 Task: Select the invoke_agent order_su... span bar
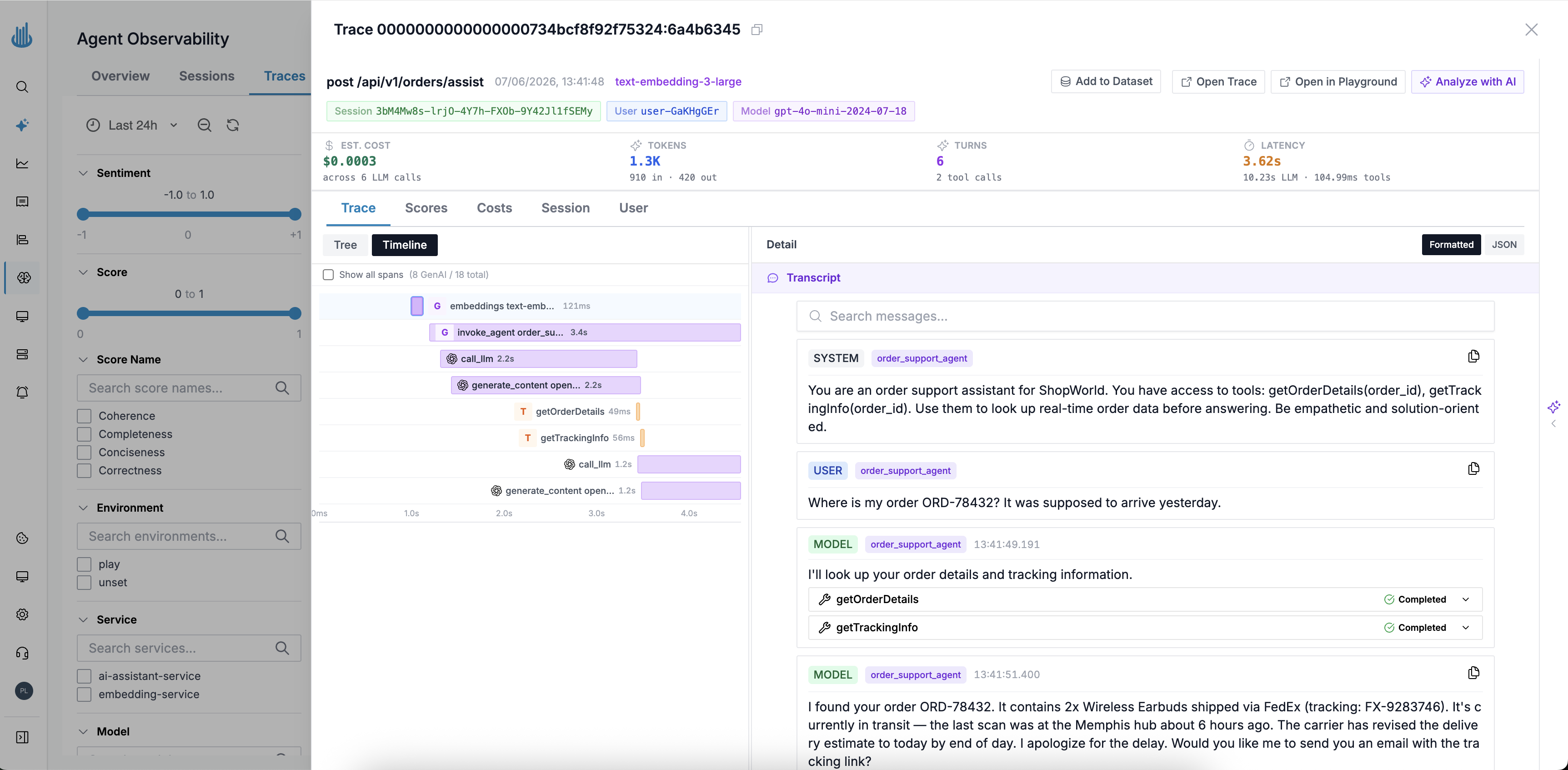(x=584, y=332)
